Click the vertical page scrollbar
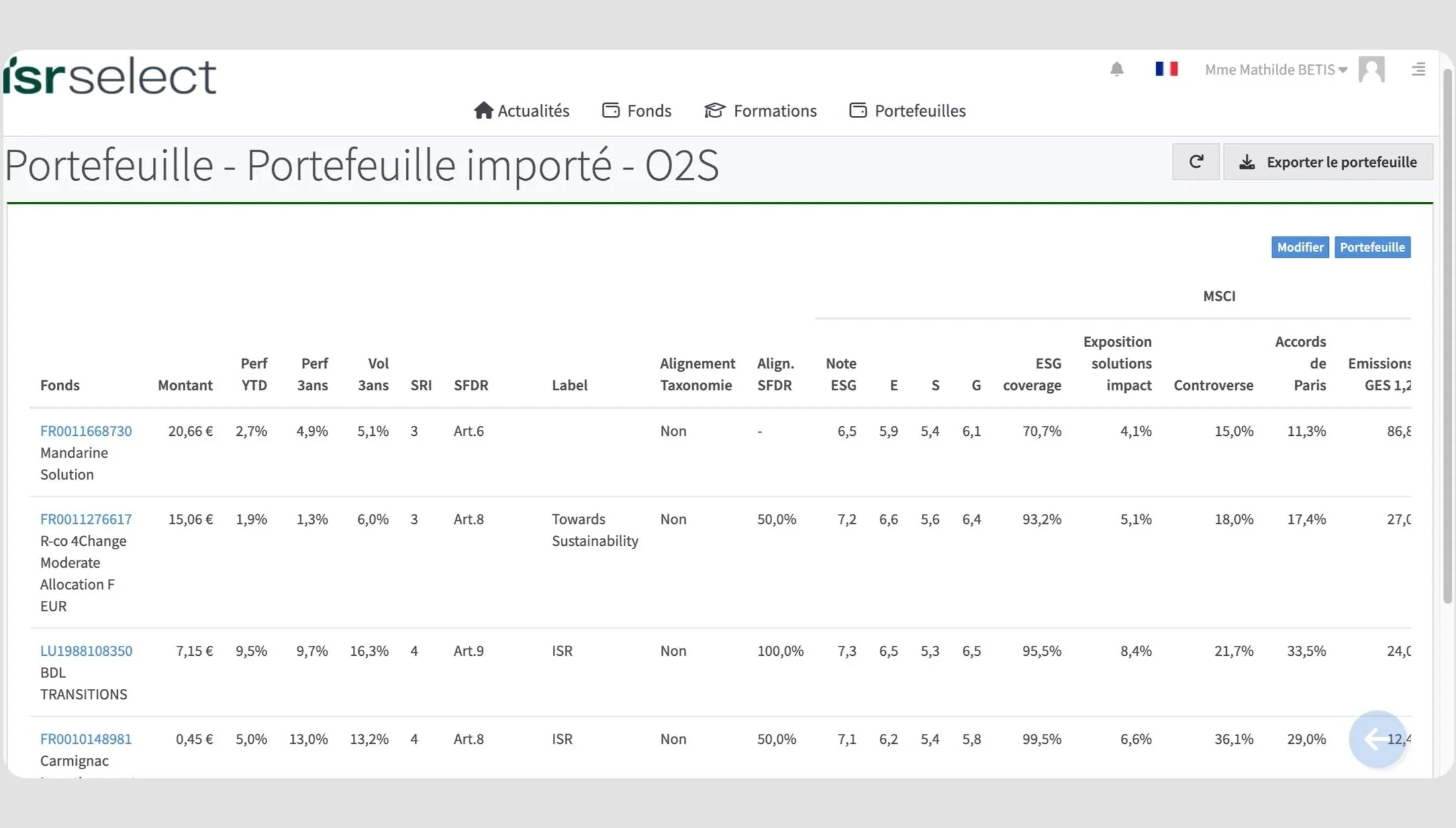 (x=1447, y=331)
